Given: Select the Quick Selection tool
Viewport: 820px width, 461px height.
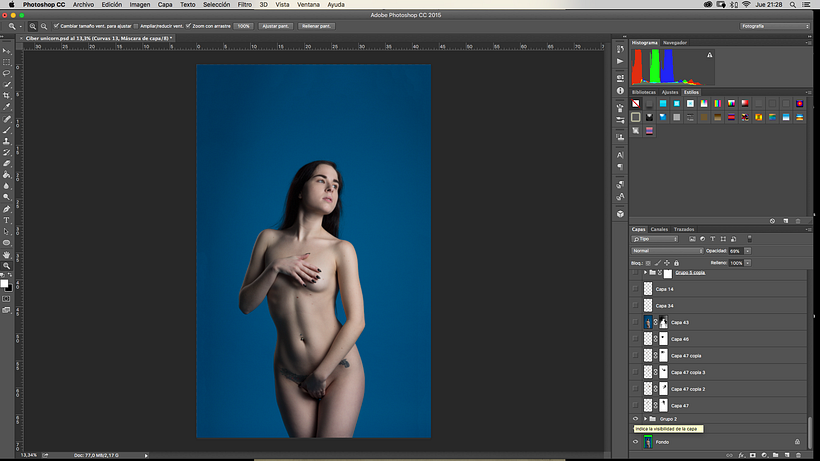Looking at the screenshot, I should coord(6,84).
